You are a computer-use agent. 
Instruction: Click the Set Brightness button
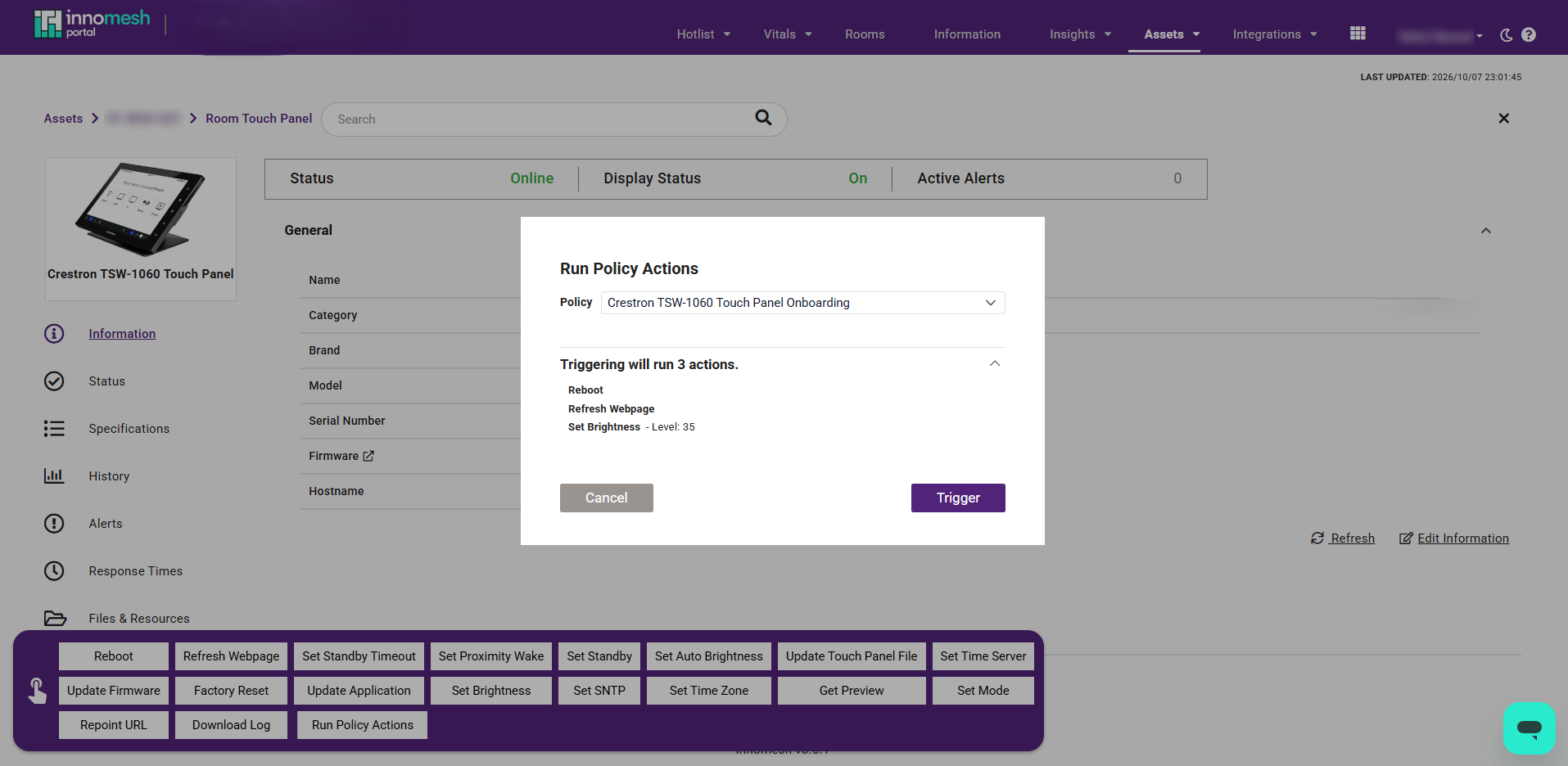[x=491, y=691]
